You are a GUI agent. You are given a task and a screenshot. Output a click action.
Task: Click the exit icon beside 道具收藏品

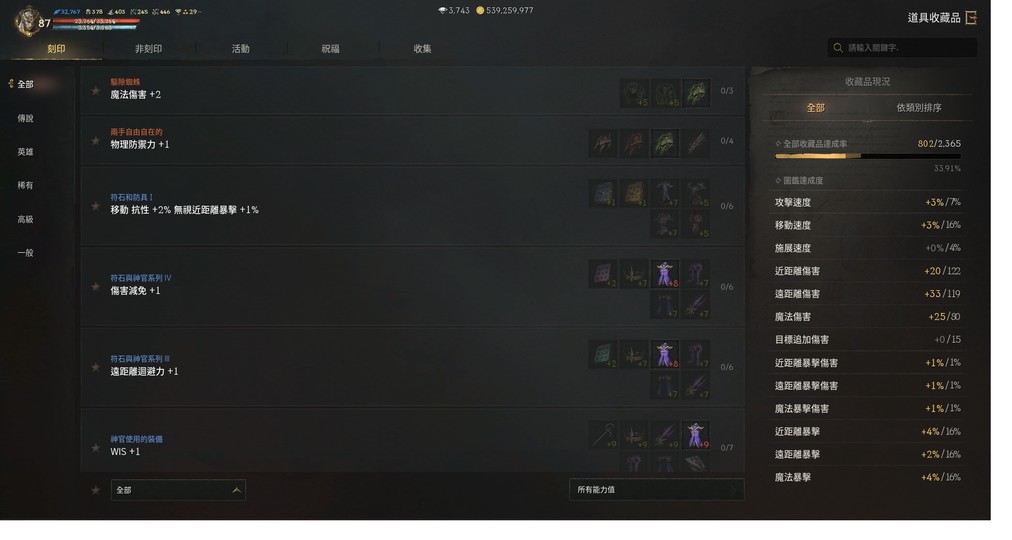[971, 17]
